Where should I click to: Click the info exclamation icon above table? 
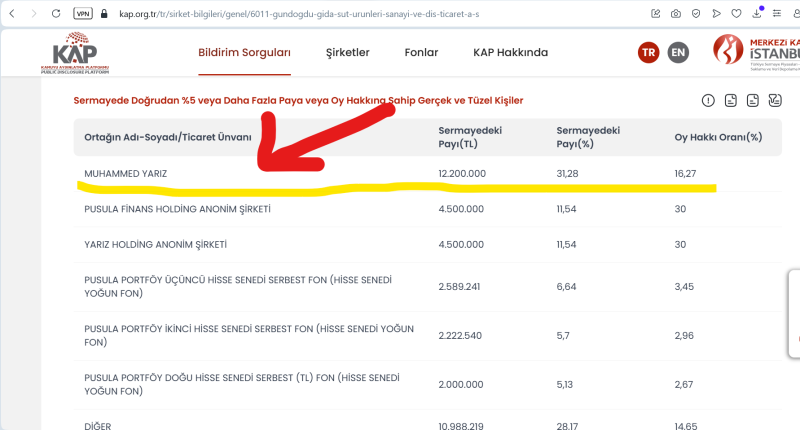(x=708, y=100)
